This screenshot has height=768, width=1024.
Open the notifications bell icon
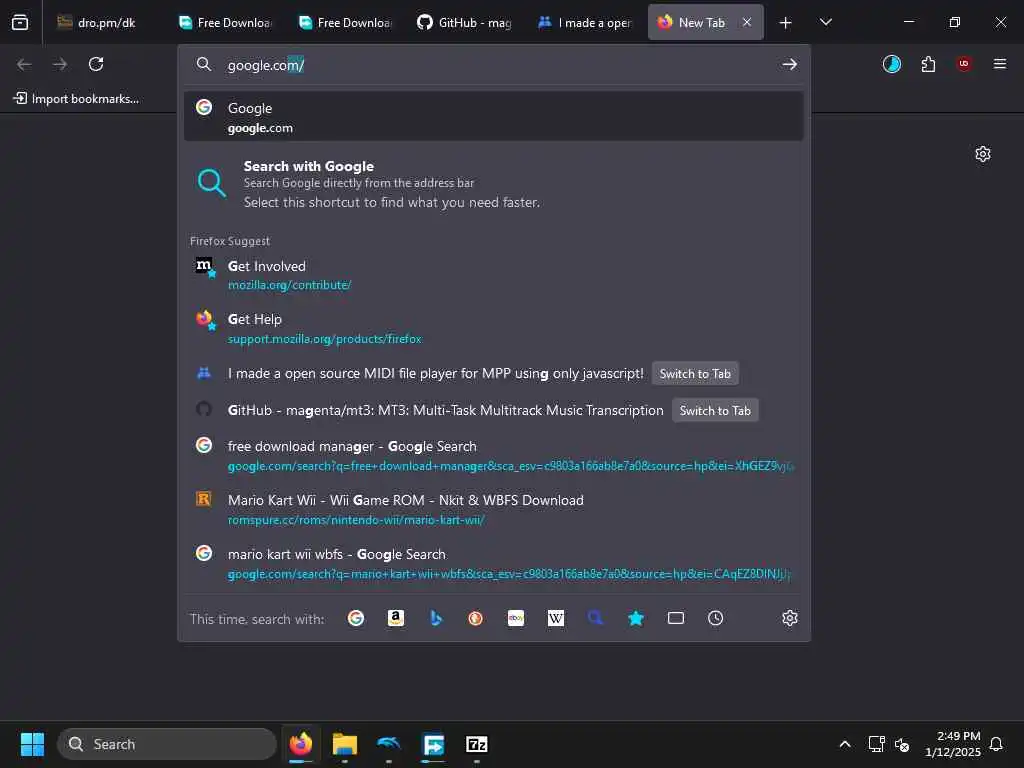pos(997,744)
